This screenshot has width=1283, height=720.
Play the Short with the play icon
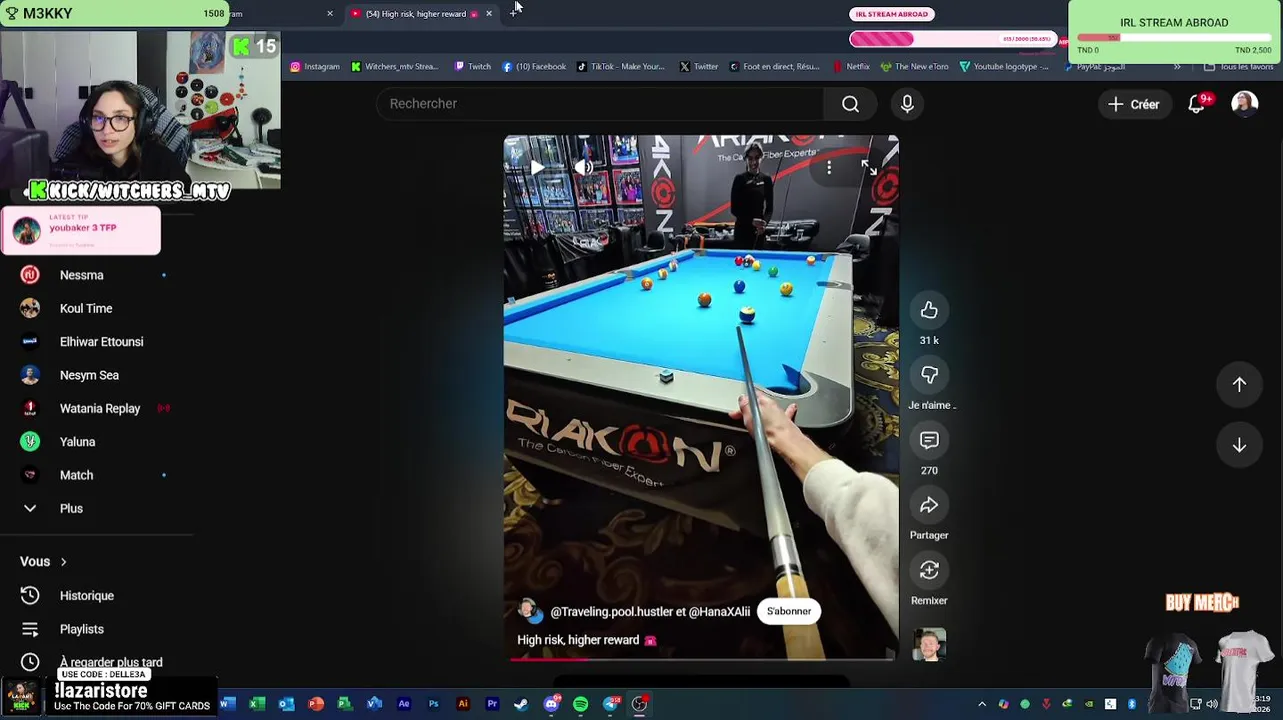pyautogui.click(x=536, y=168)
